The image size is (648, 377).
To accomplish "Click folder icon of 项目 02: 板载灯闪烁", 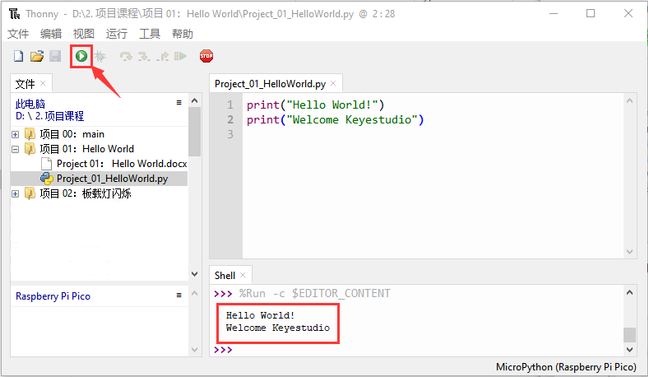I will tap(30, 193).
